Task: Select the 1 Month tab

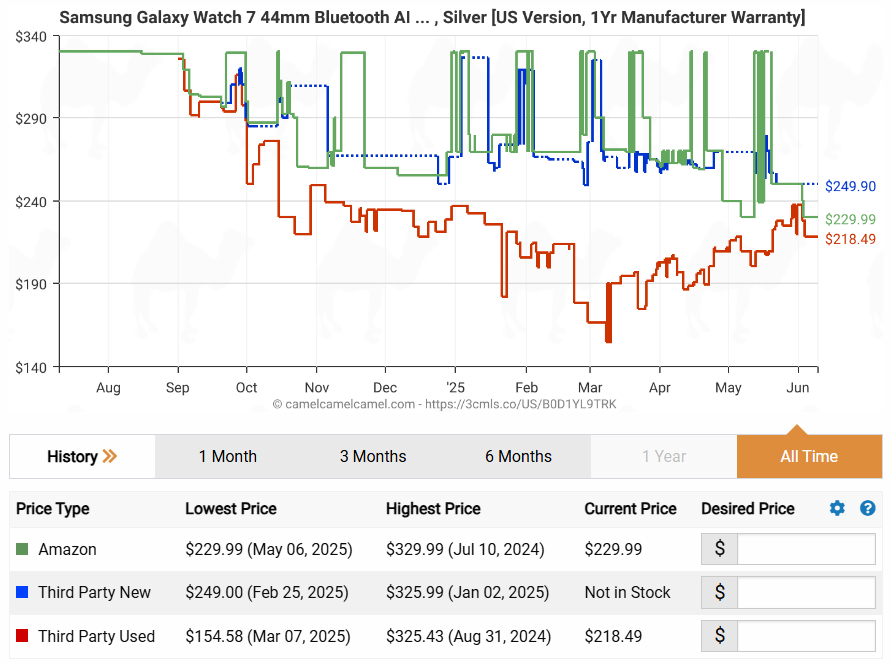Action: click(227, 457)
